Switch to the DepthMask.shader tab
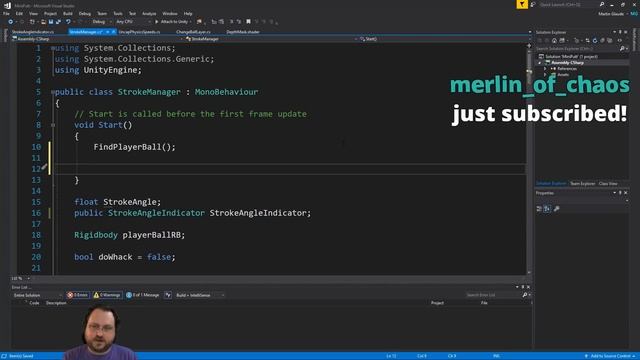The image size is (640, 360). click(243, 32)
